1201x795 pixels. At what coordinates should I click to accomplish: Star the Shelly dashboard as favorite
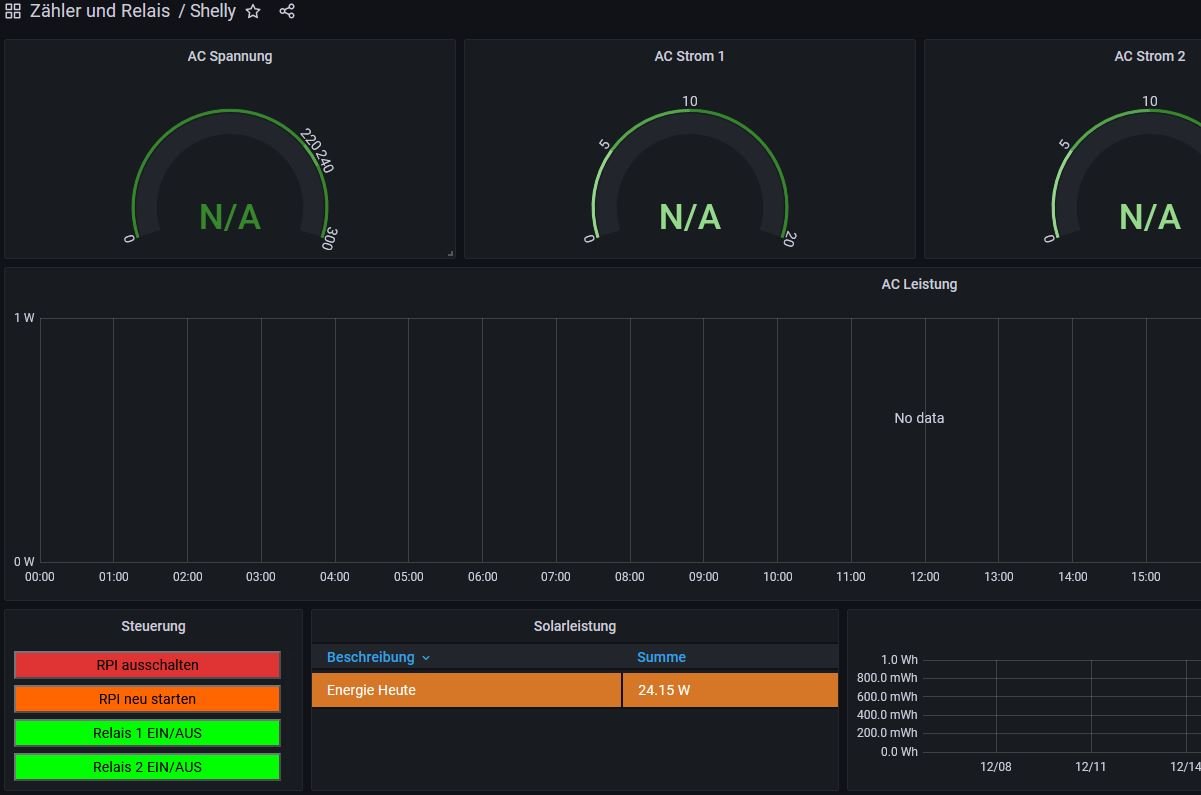[253, 12]
